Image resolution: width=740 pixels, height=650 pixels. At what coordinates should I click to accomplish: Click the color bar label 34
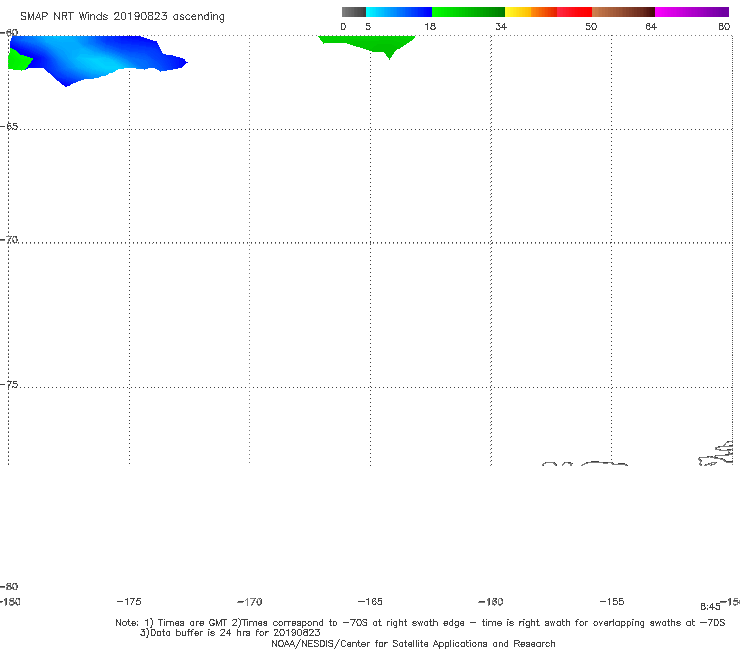[501, 26]
